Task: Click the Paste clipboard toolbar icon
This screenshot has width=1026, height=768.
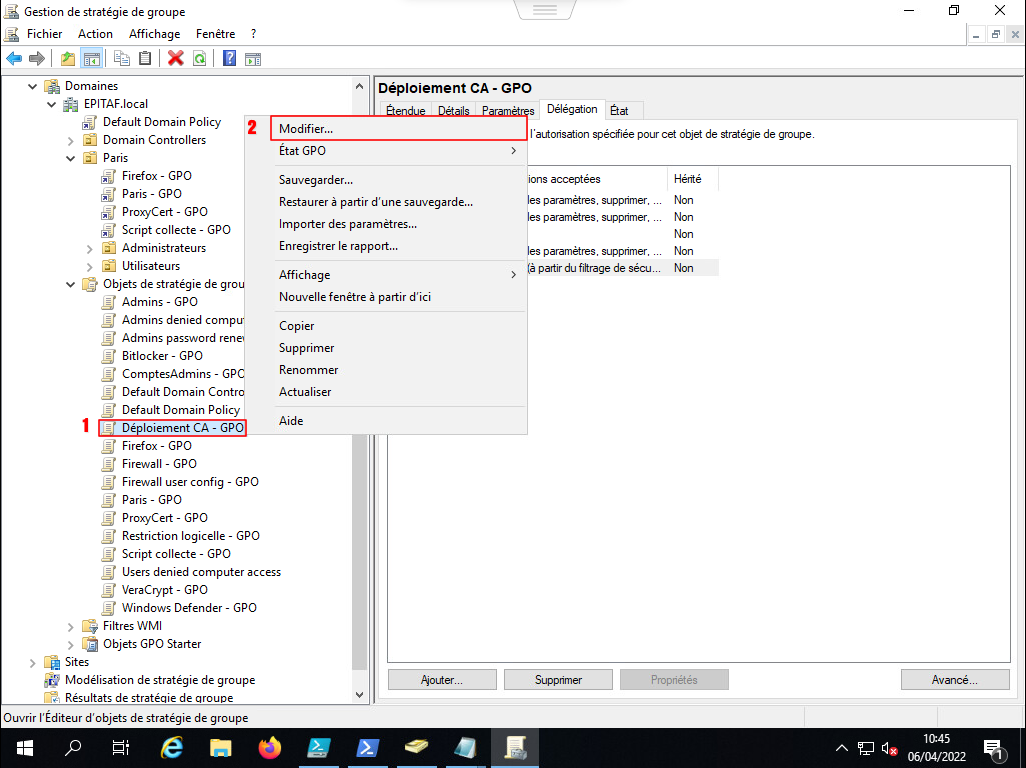Action: pos(145,58)
